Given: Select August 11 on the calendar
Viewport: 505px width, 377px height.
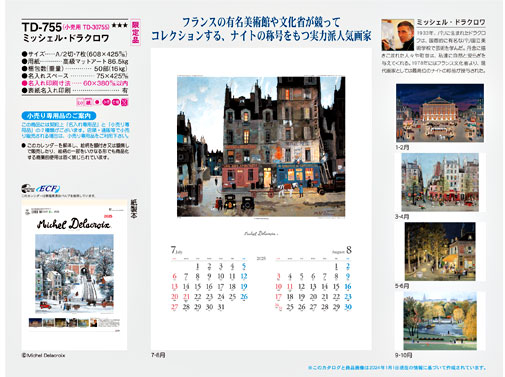Looking at the screenshot, I should [290, 287].
